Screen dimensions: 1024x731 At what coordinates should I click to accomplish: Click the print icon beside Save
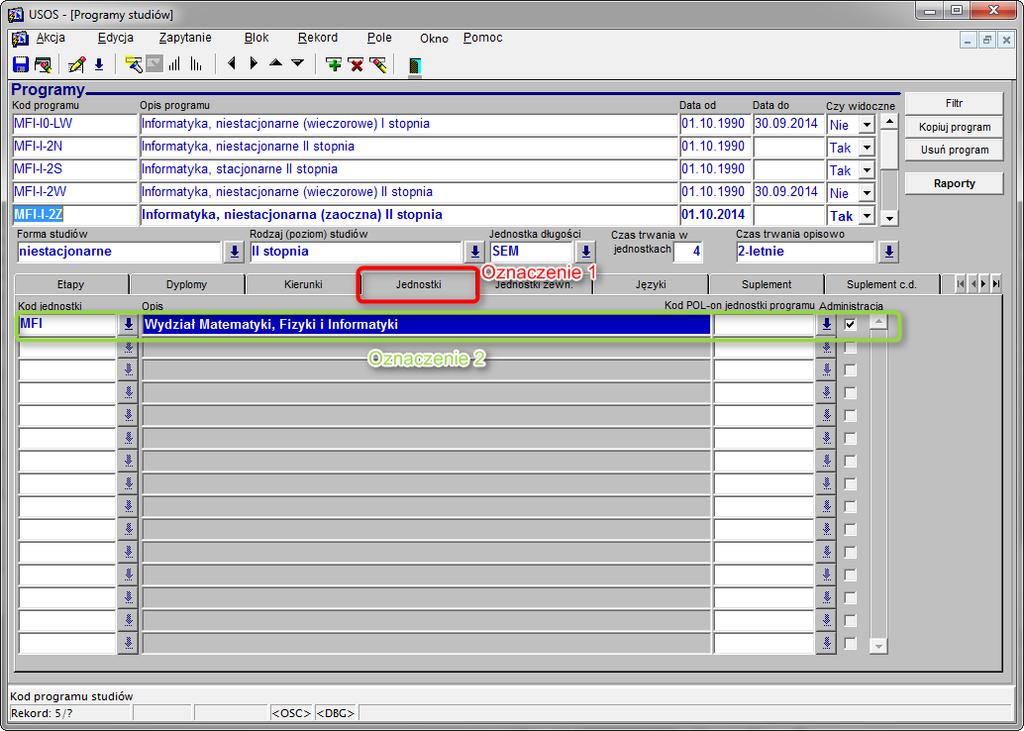(43, 65)
